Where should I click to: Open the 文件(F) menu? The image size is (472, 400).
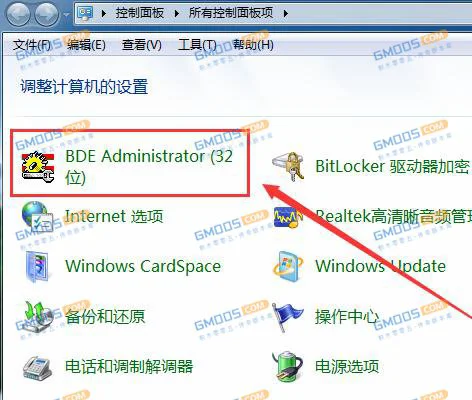coord(32,45)
